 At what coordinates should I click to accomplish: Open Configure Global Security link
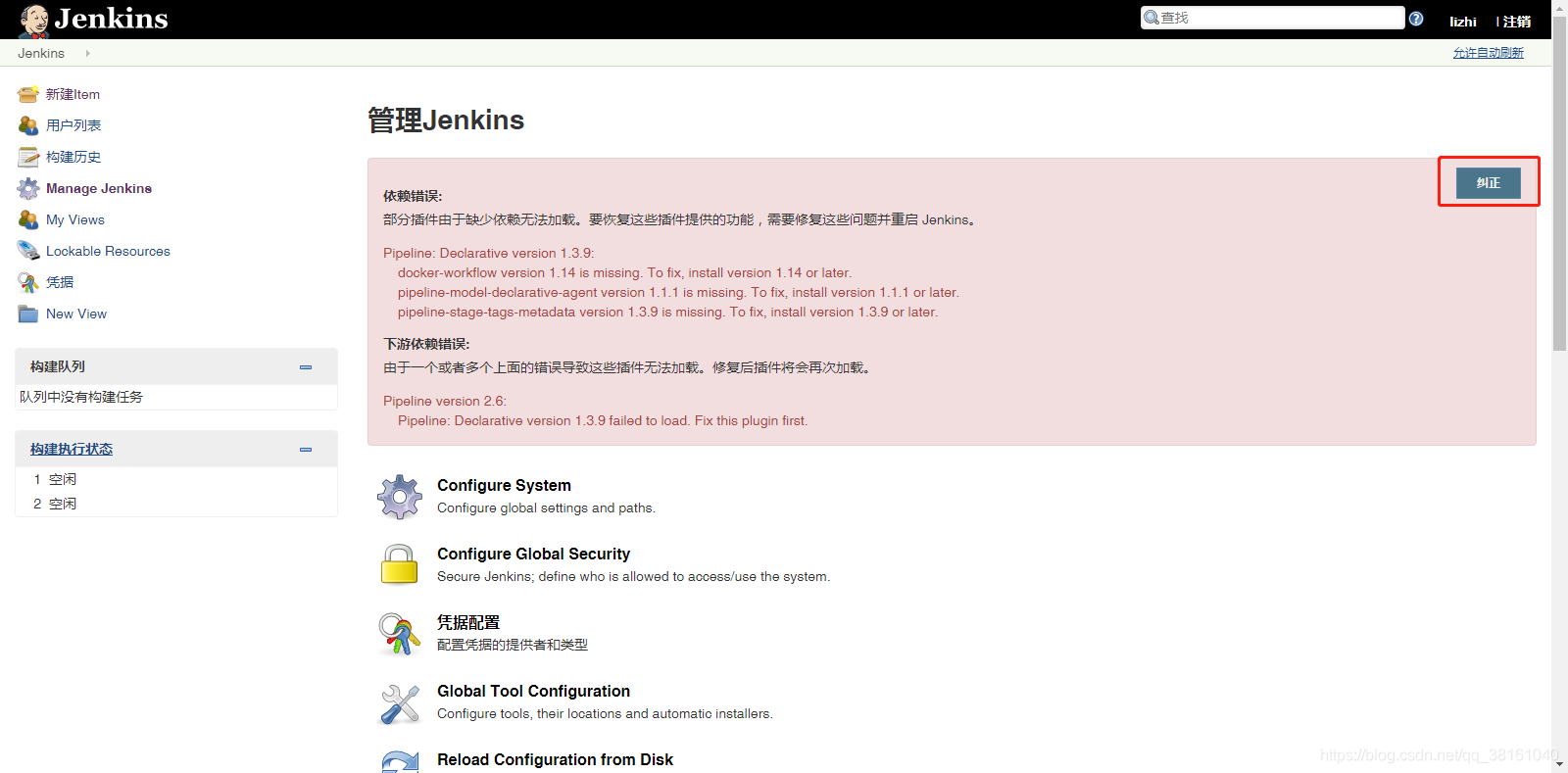[x=533, y=554]
